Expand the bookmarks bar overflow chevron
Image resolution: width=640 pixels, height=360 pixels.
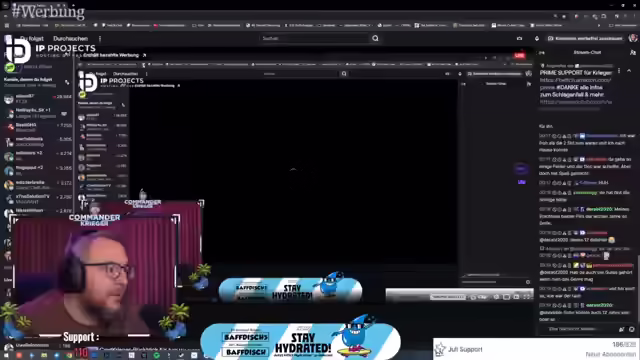click(599, 25)
